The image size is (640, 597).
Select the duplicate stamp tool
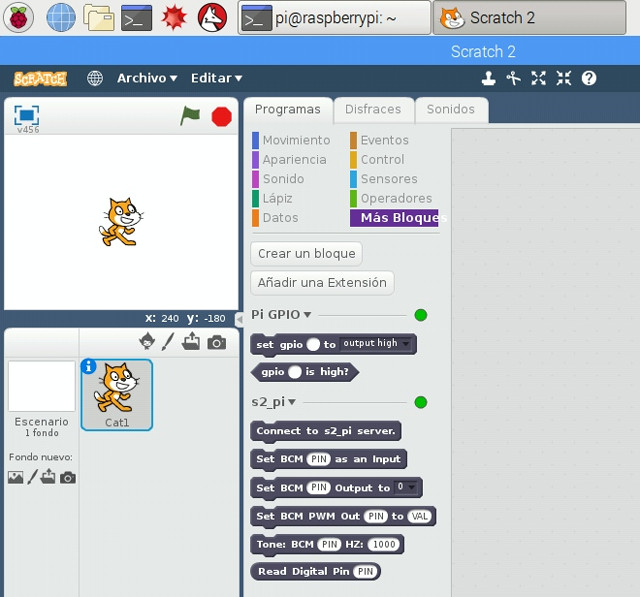(x=488, y=78)
